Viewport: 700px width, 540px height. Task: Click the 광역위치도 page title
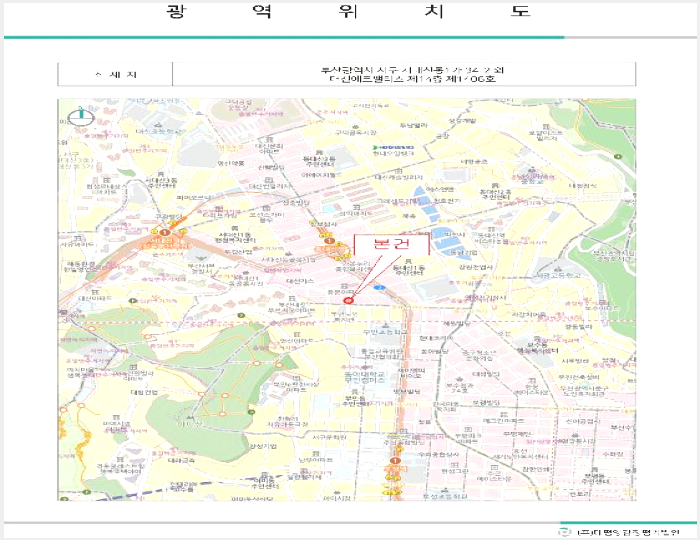tap(348, 11)
